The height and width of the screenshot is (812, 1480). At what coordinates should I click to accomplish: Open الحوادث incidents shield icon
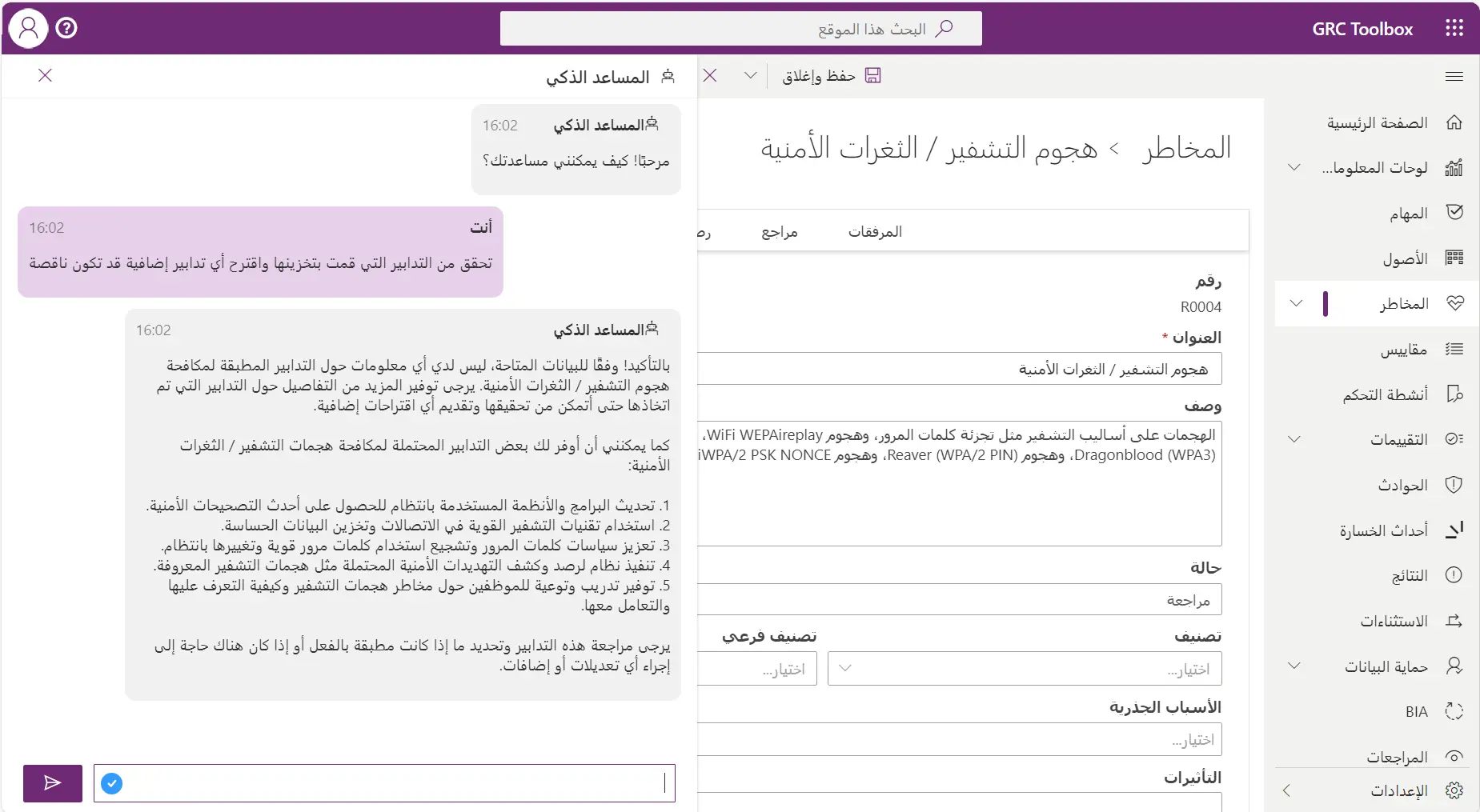(x=1454, y=485)
